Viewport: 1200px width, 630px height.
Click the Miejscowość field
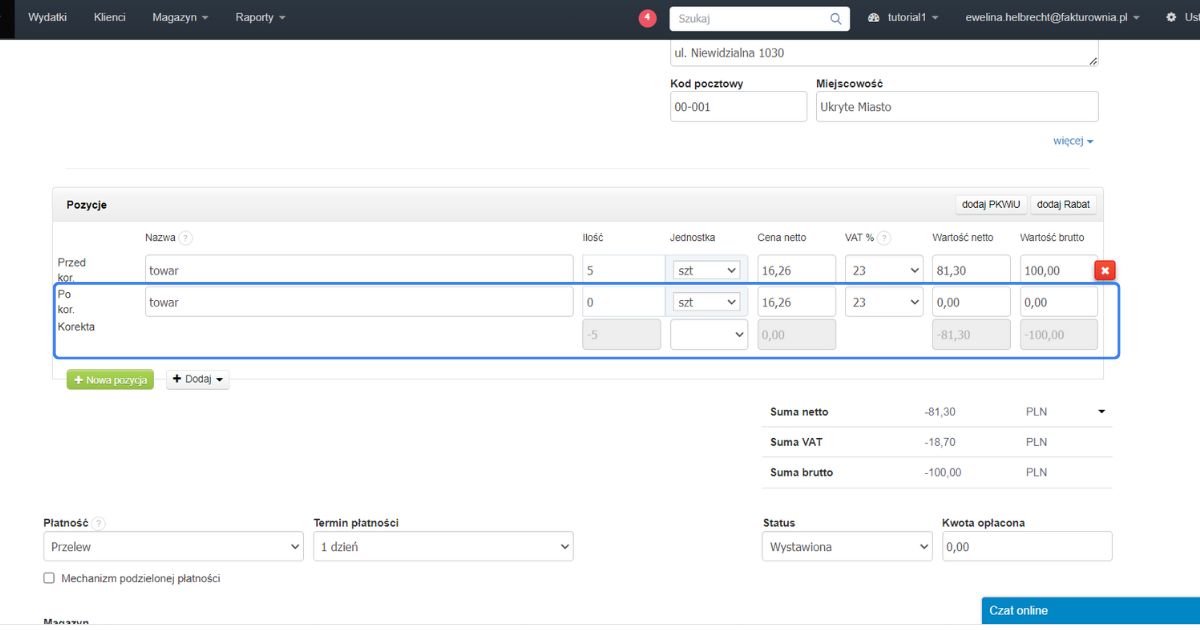957,107
